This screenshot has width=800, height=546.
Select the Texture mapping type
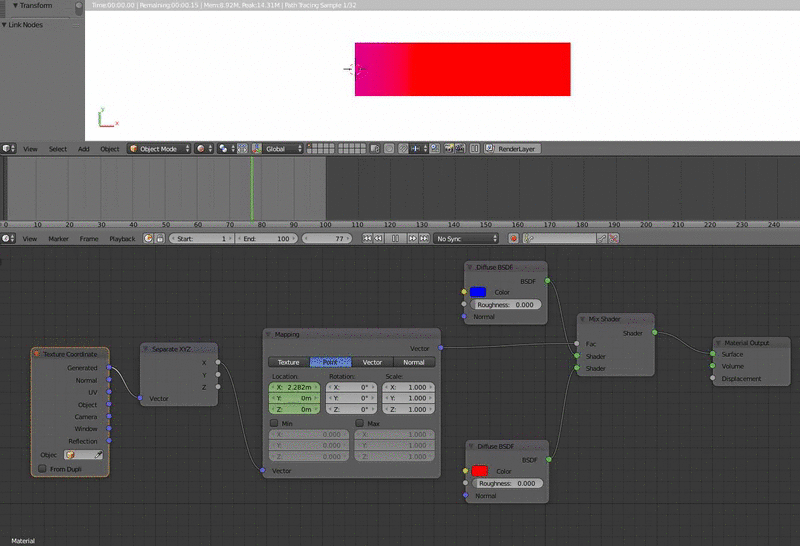(289, 362)
